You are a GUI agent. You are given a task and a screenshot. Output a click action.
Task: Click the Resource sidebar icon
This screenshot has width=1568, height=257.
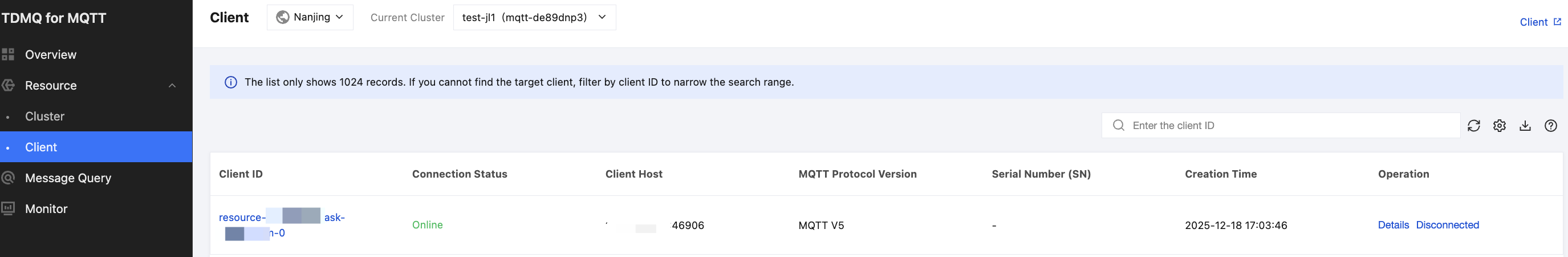[8, 85]
